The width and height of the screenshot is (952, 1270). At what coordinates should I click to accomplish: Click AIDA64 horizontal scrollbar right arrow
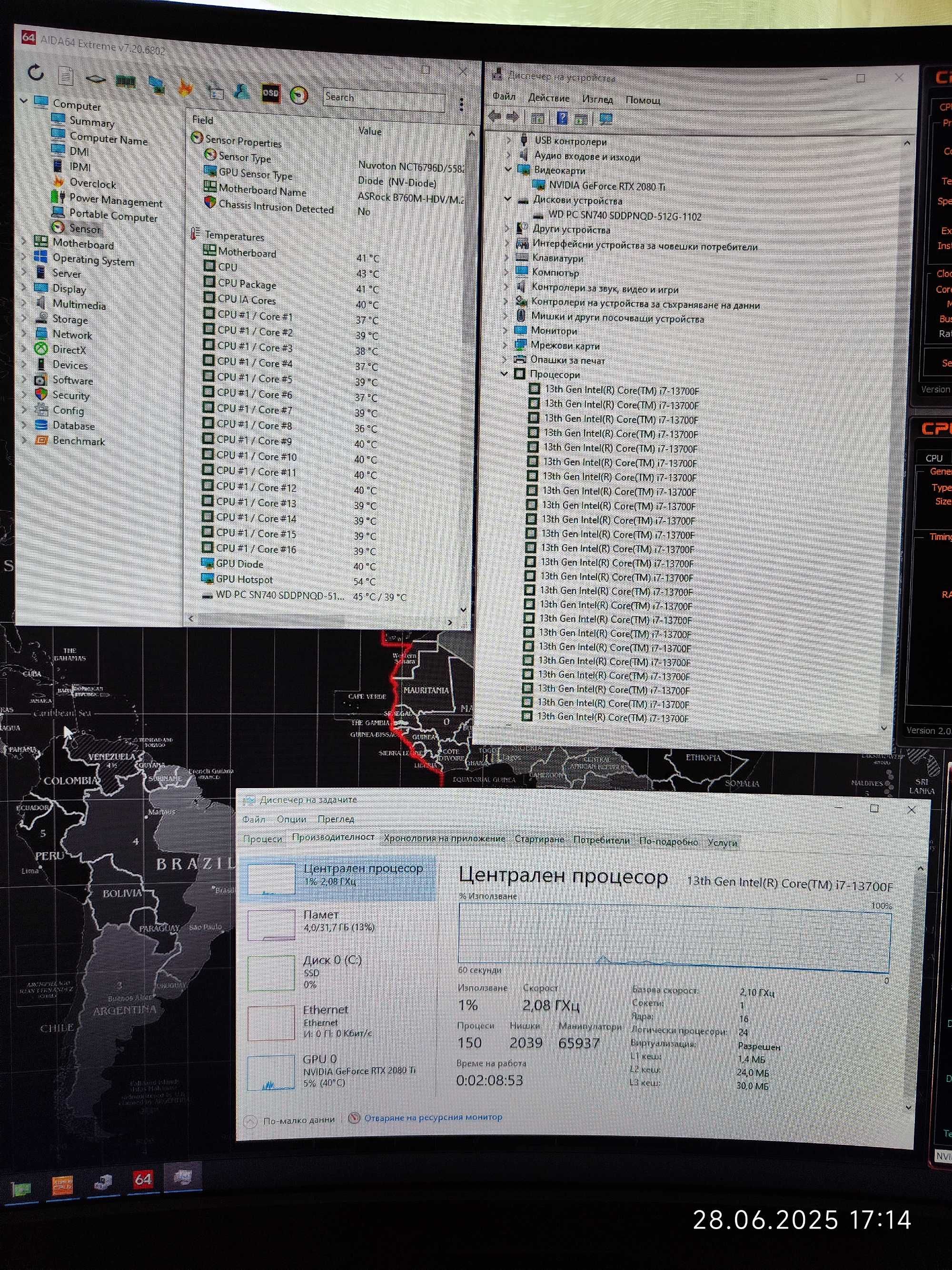[450, 622]
